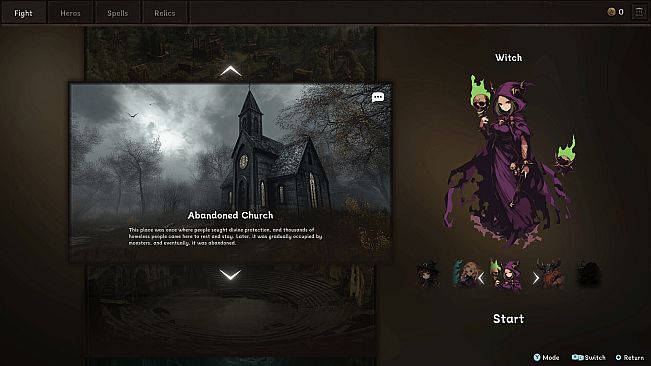Select the black-hat witch hero portrait
The height and width of the screenshot is (366, 651).
[428, 274]
